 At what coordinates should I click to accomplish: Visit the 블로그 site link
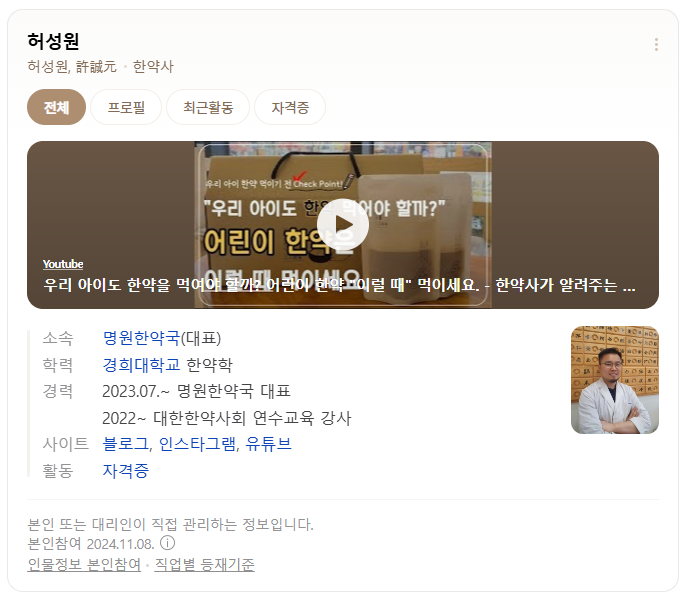126,444
